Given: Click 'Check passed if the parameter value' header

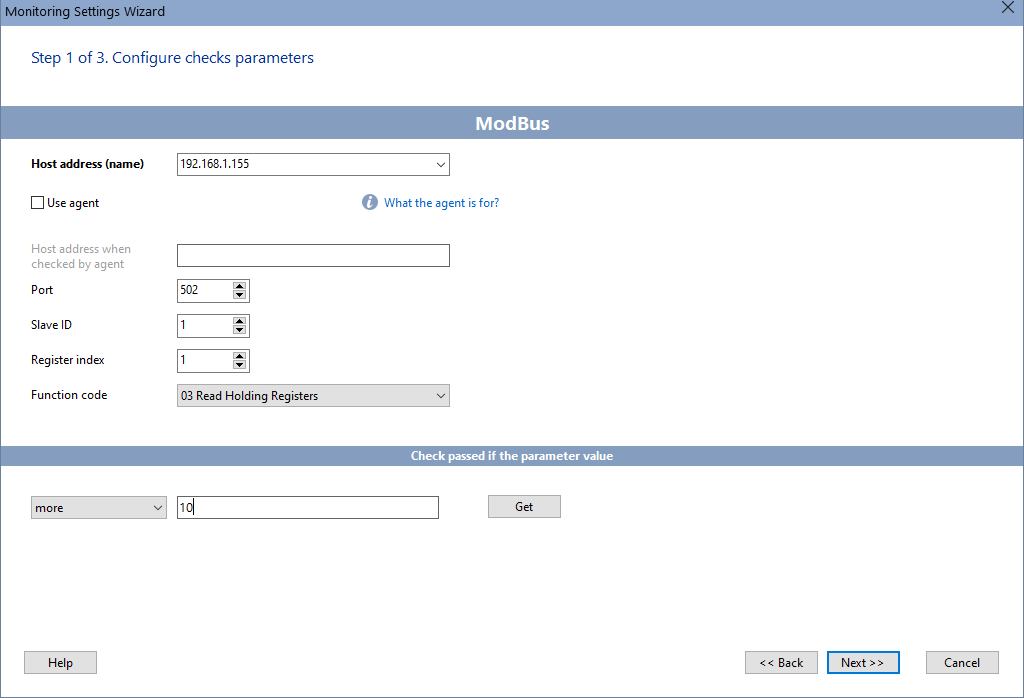Looking at the screenshot, I should [512, 456].
